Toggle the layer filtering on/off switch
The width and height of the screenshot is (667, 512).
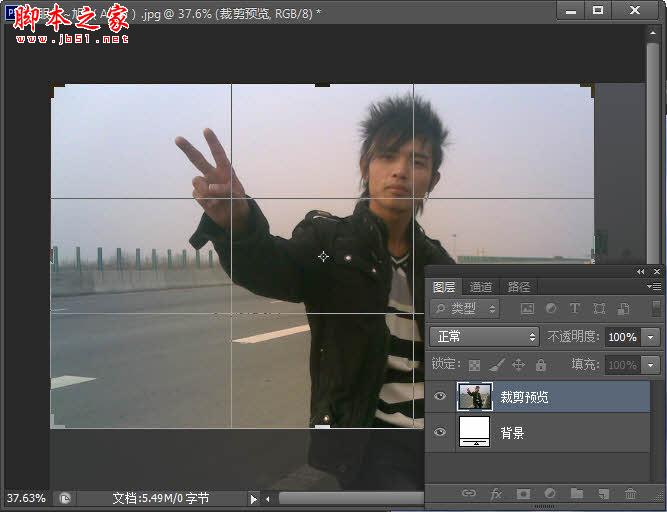point(656,309)
